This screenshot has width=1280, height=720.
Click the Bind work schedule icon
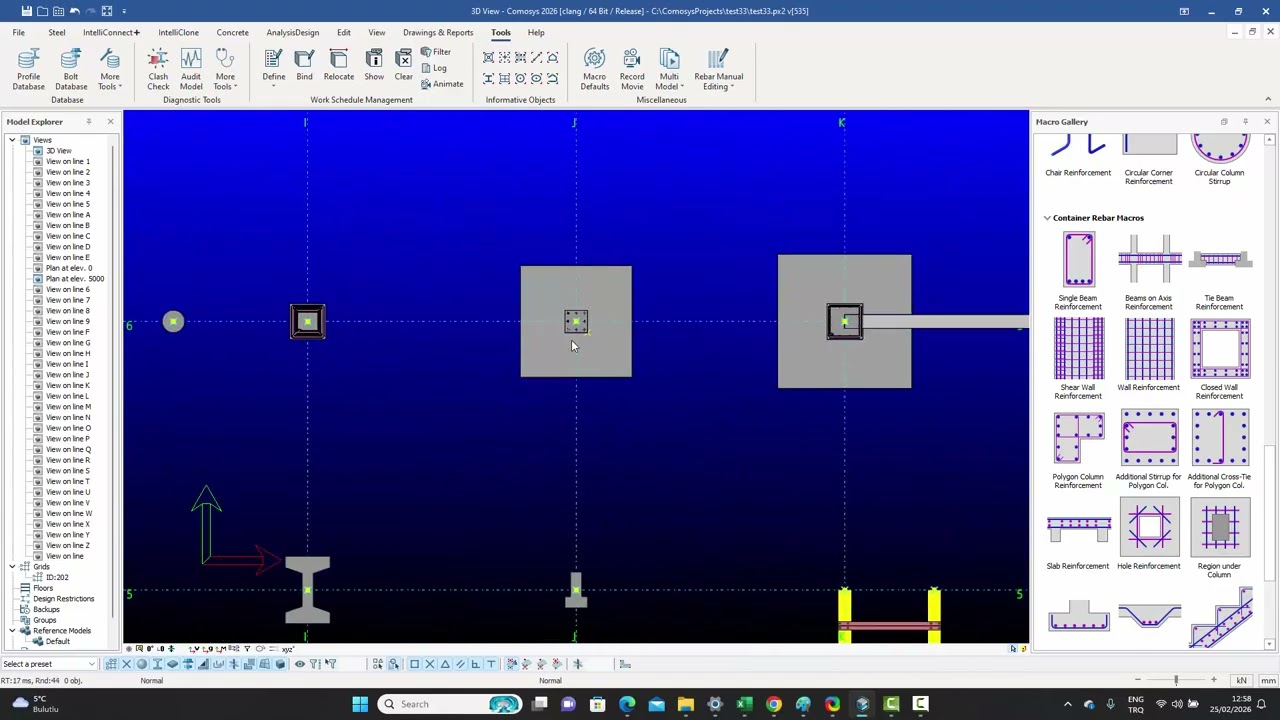304,65
